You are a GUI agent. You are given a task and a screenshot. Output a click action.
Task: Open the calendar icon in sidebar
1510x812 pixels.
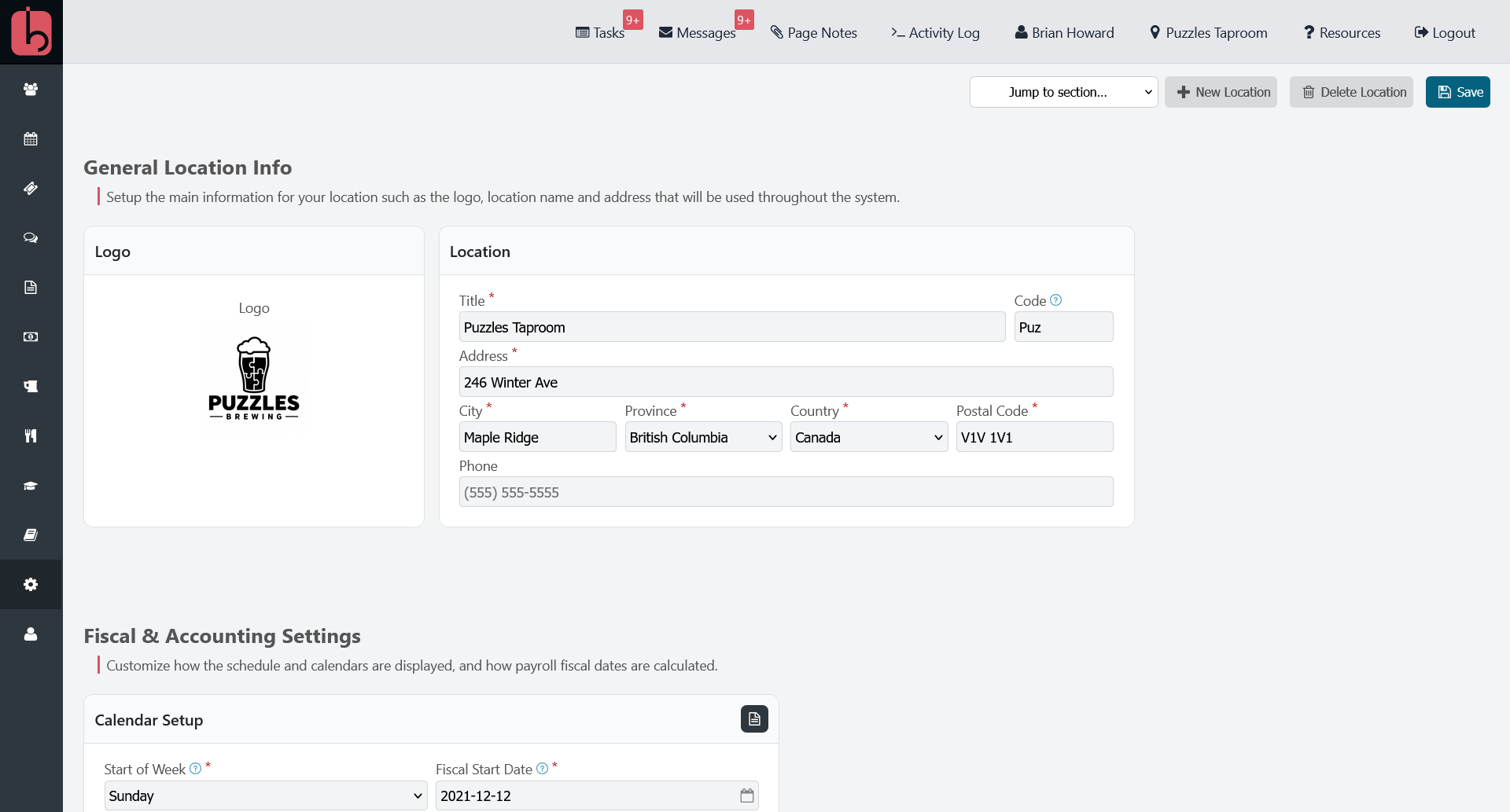[31, 138]
